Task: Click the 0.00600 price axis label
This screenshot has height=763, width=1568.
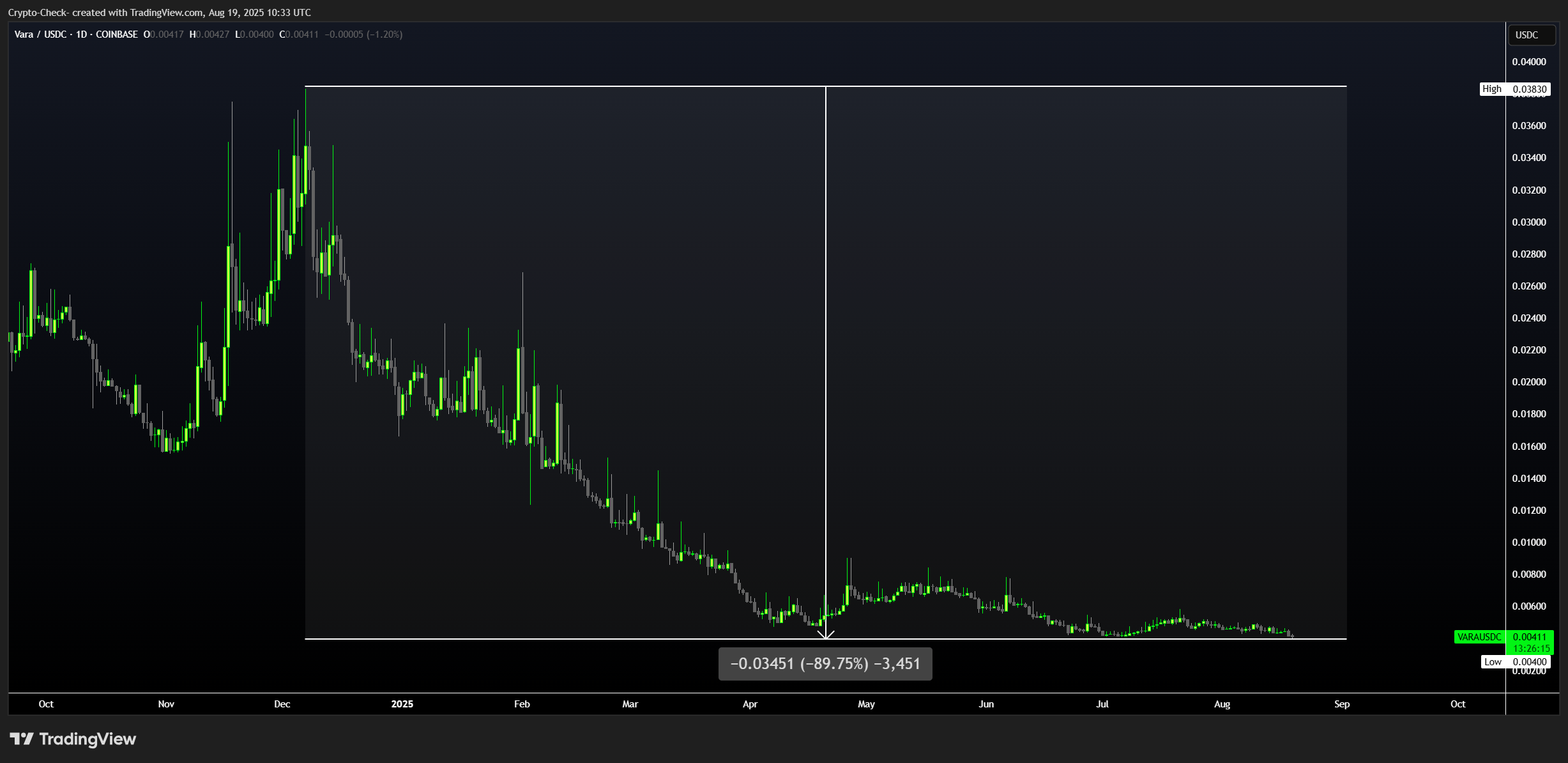Action: 1529,606
